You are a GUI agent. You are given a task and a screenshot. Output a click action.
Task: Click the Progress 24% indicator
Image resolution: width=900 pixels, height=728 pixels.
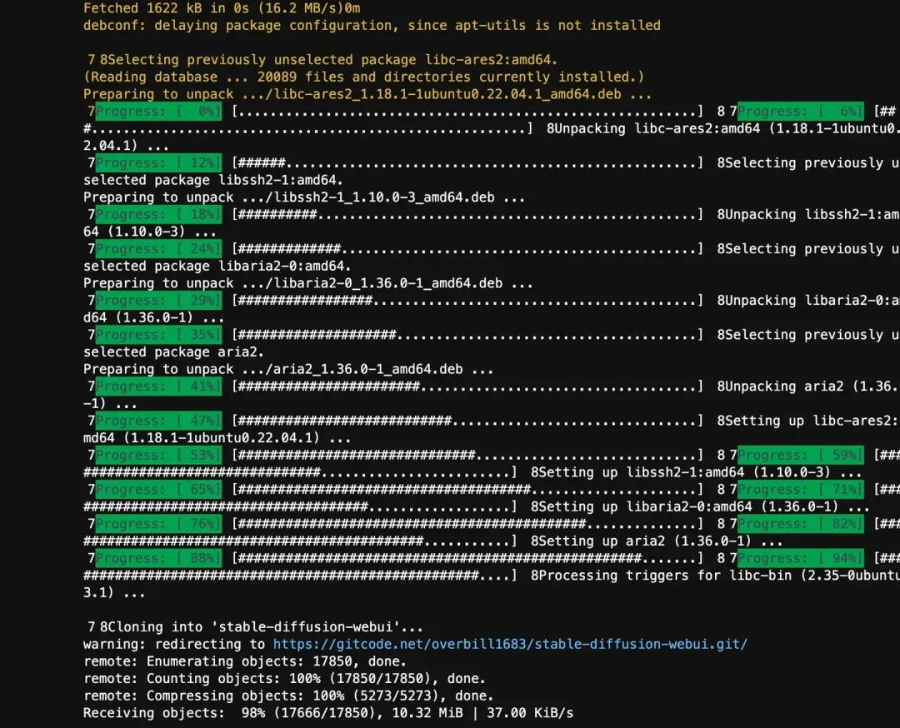click(158, 249)
